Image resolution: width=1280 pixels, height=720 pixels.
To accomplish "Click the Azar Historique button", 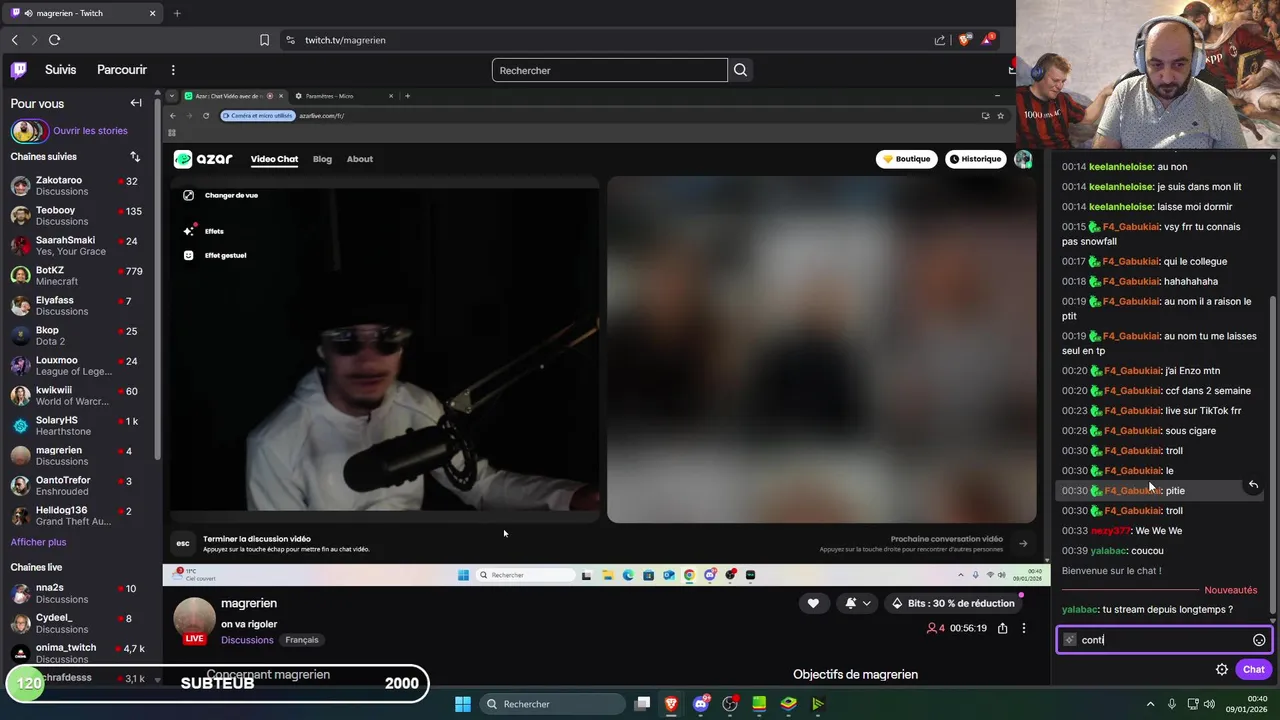I will (x=975, y=159).
